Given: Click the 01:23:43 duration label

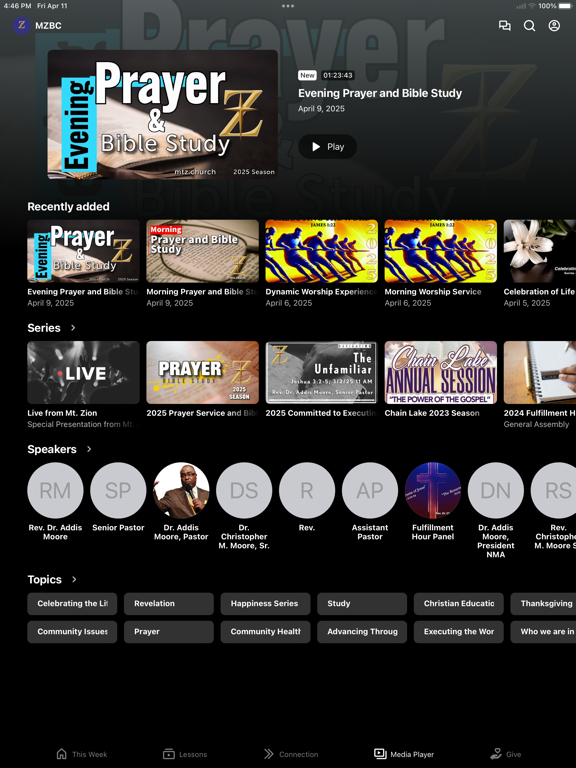Looking at the screenshot, I should [x=338, y=75].
